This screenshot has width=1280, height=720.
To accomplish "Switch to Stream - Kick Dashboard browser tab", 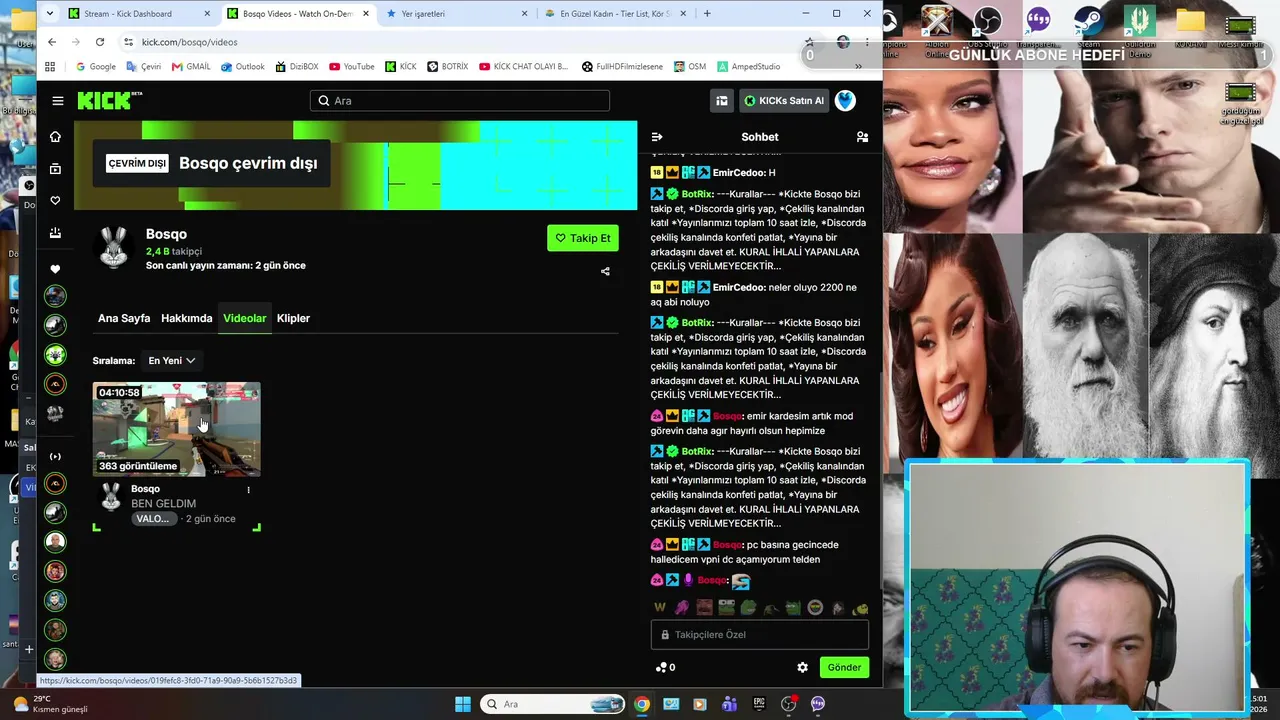I will [141, 14].
